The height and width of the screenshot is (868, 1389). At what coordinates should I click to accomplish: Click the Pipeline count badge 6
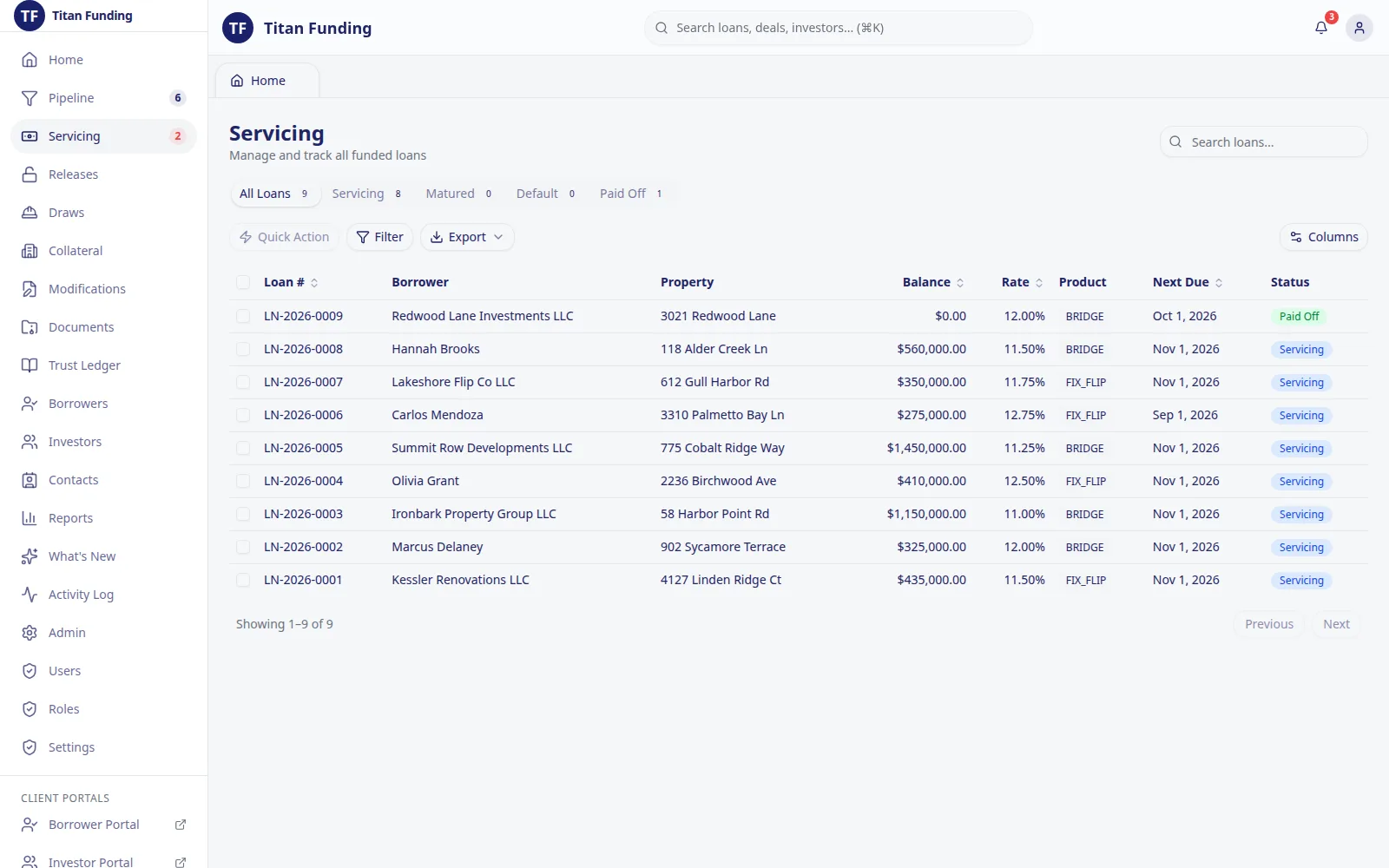coord(178,98)
